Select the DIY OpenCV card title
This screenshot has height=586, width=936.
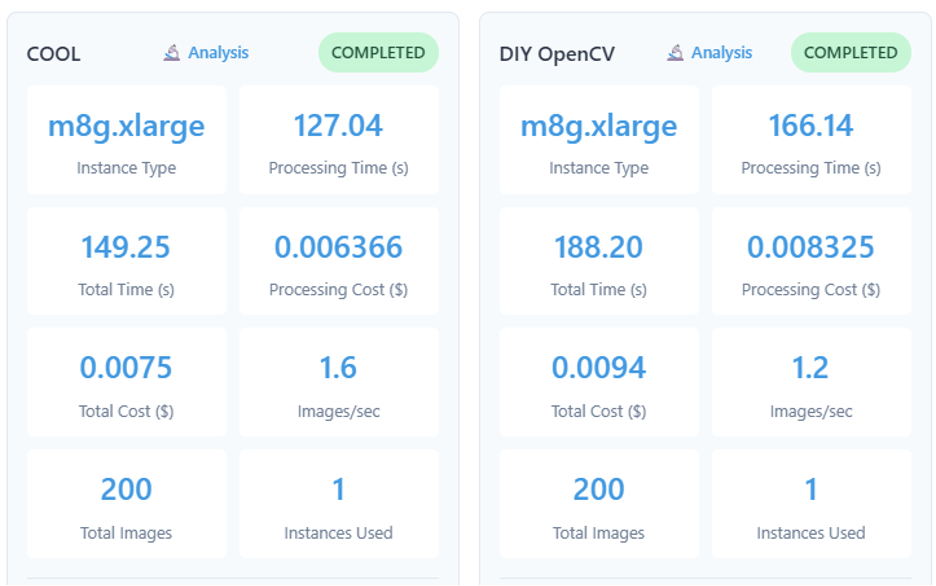tap(555, 54)
